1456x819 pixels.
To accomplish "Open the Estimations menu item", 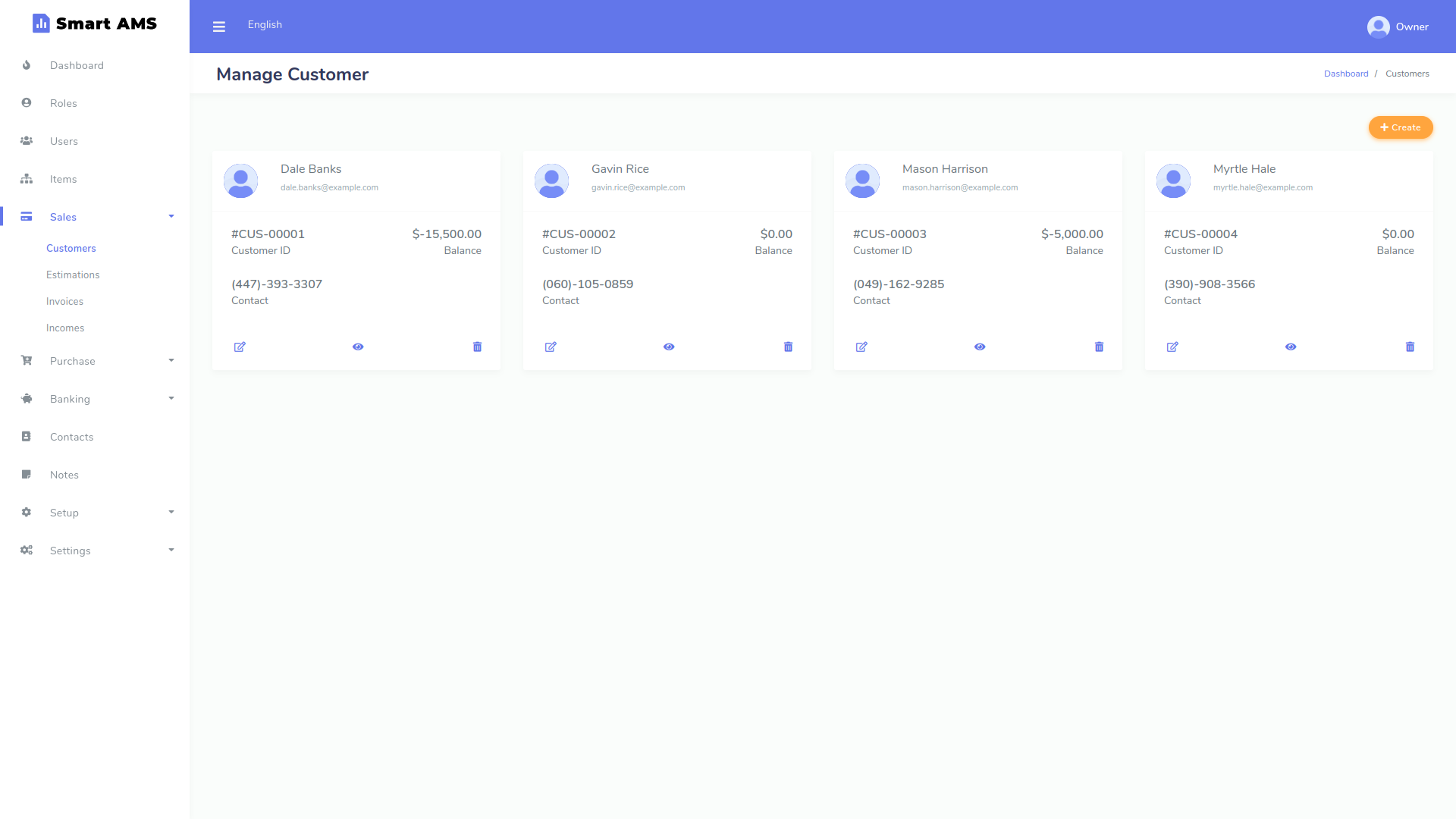I will click(x=73, y=275).
